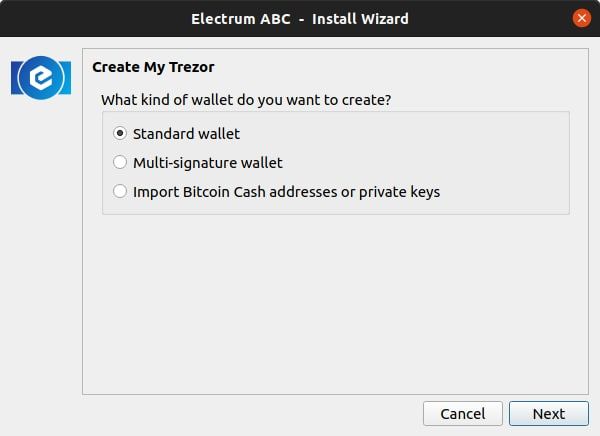Viewport: 600px width, 436px height.
Task: Click "Install Wizard" in the window title
Action: (359, 18)
